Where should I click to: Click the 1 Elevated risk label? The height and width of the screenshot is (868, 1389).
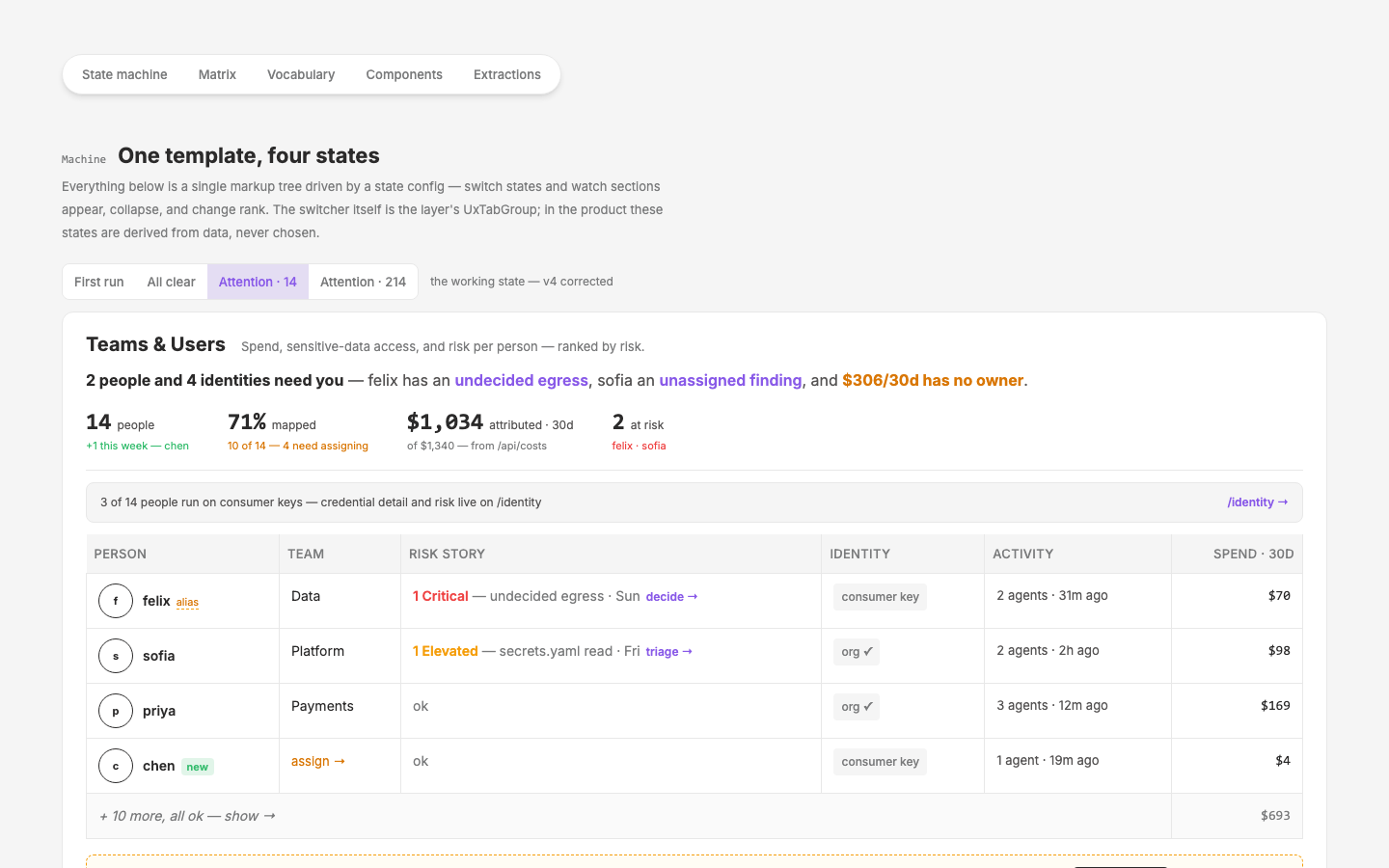coord(446,651)
